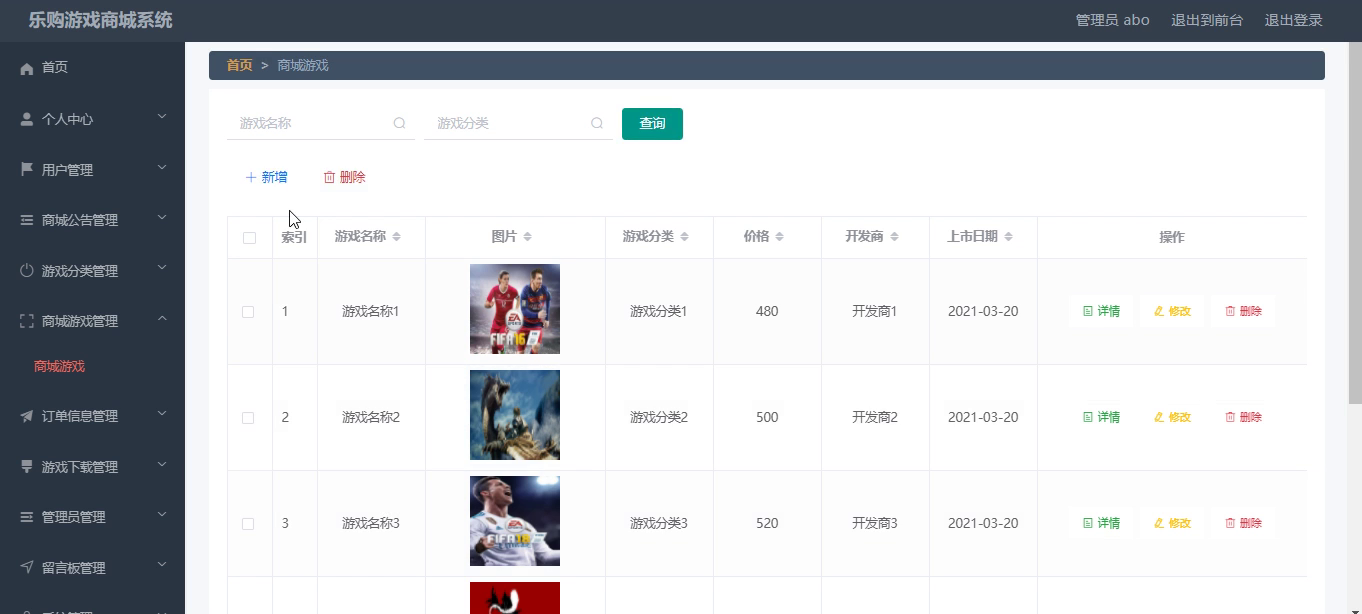Open 订单信息管理 menu label

pyautogui.click(x=80, y=416)
